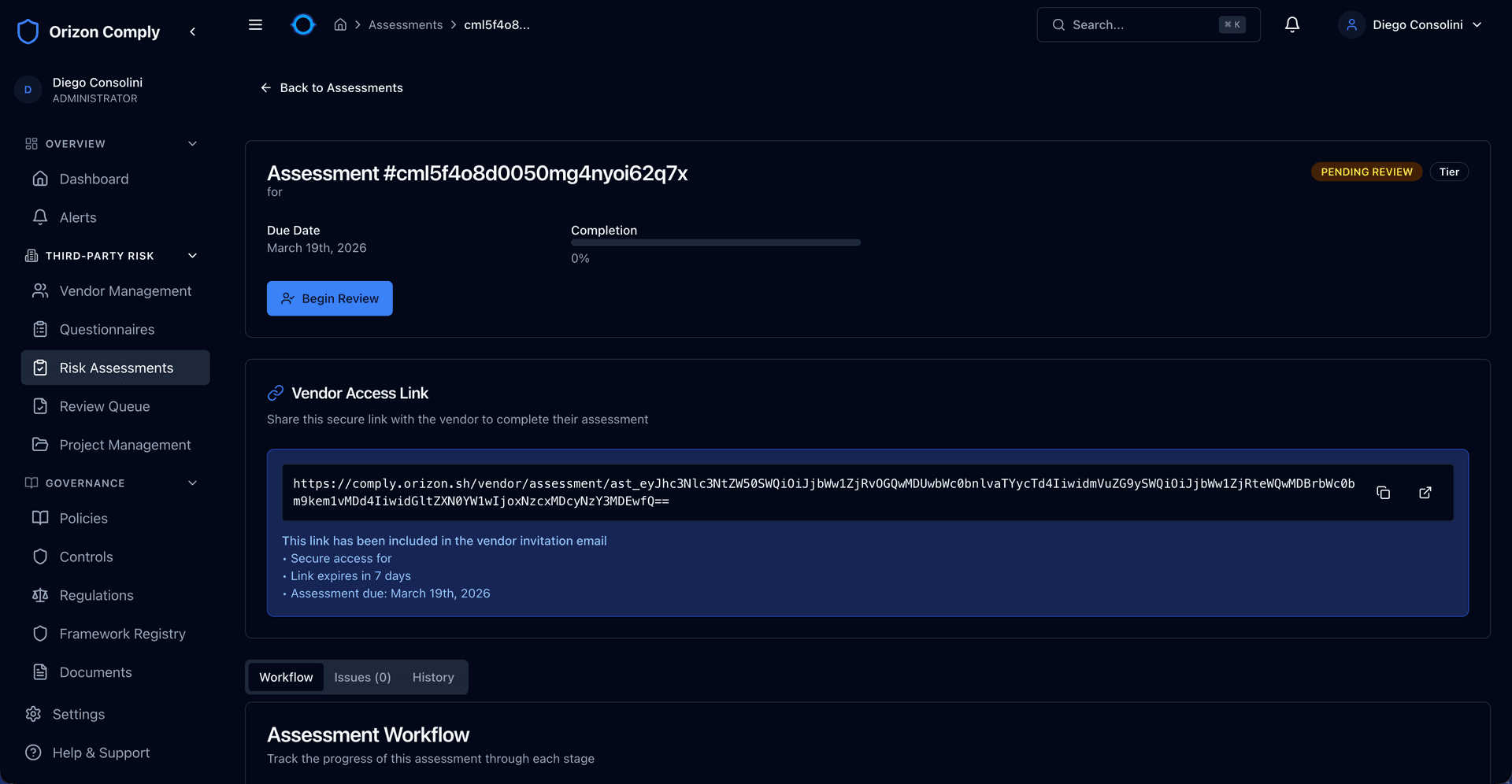Click the Alerts bell icon in sidebar

[40, 217]
